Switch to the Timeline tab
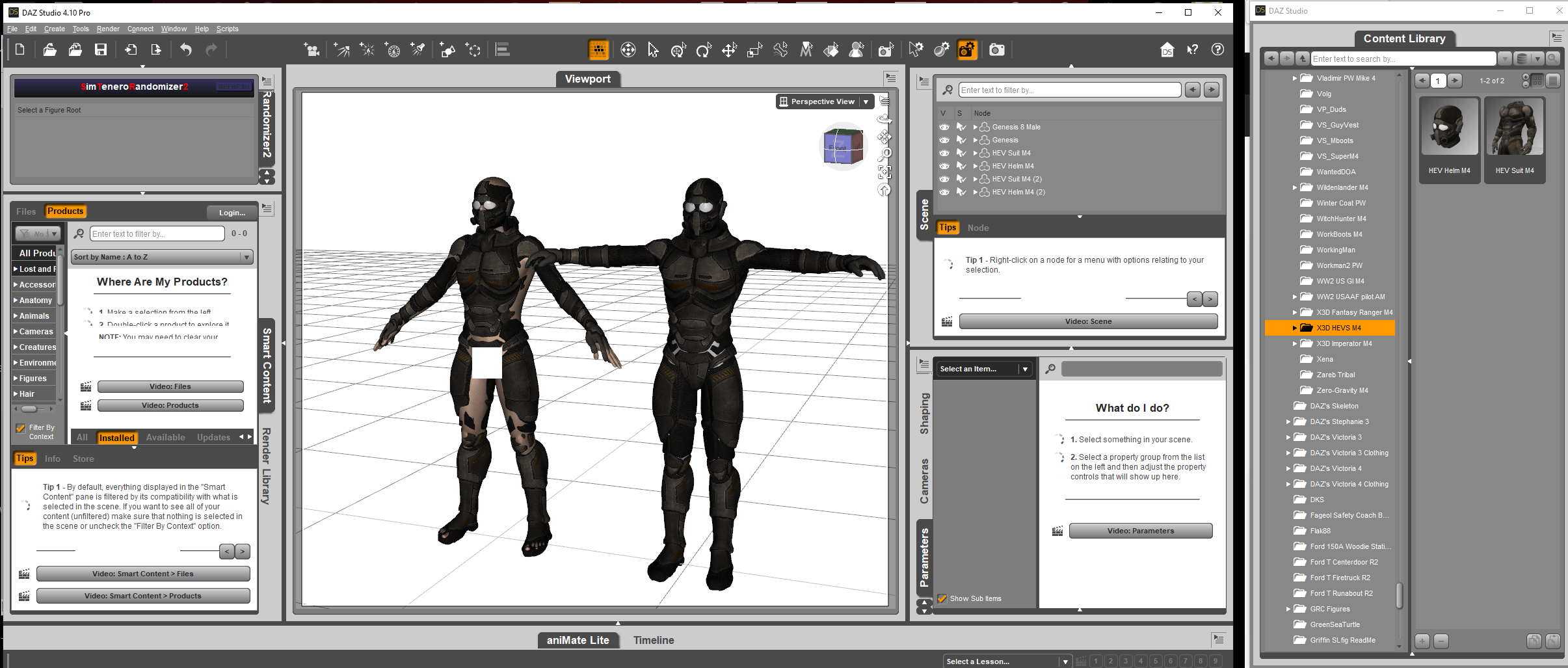 click(x=654, y=640)
